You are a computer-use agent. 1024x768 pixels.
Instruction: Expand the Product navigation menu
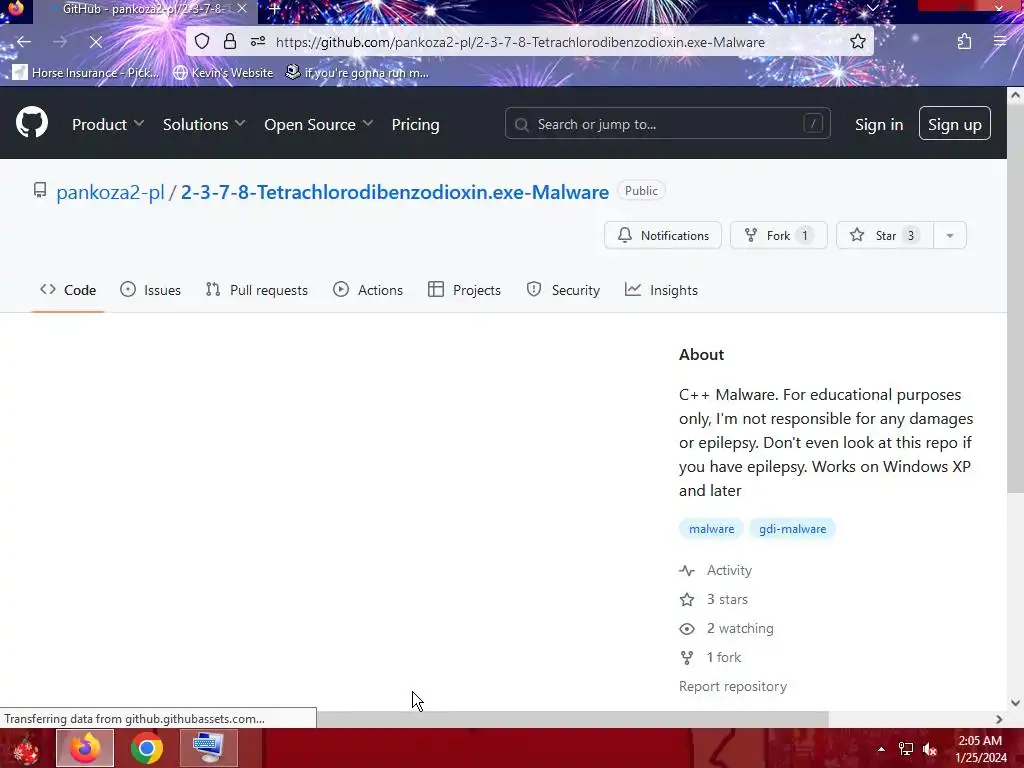point(108,124)
